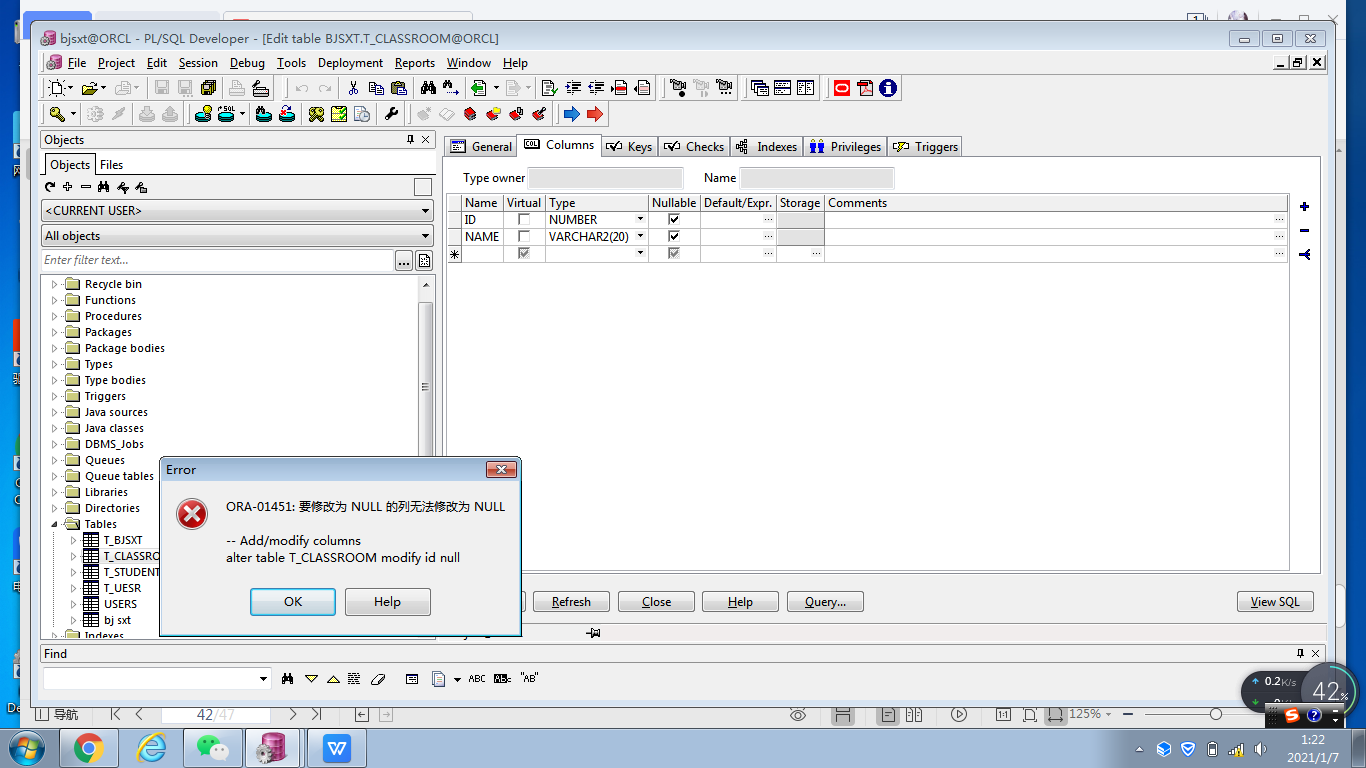Click the blue right arrow icon
Screen dimensions: 1366x768
571,114
